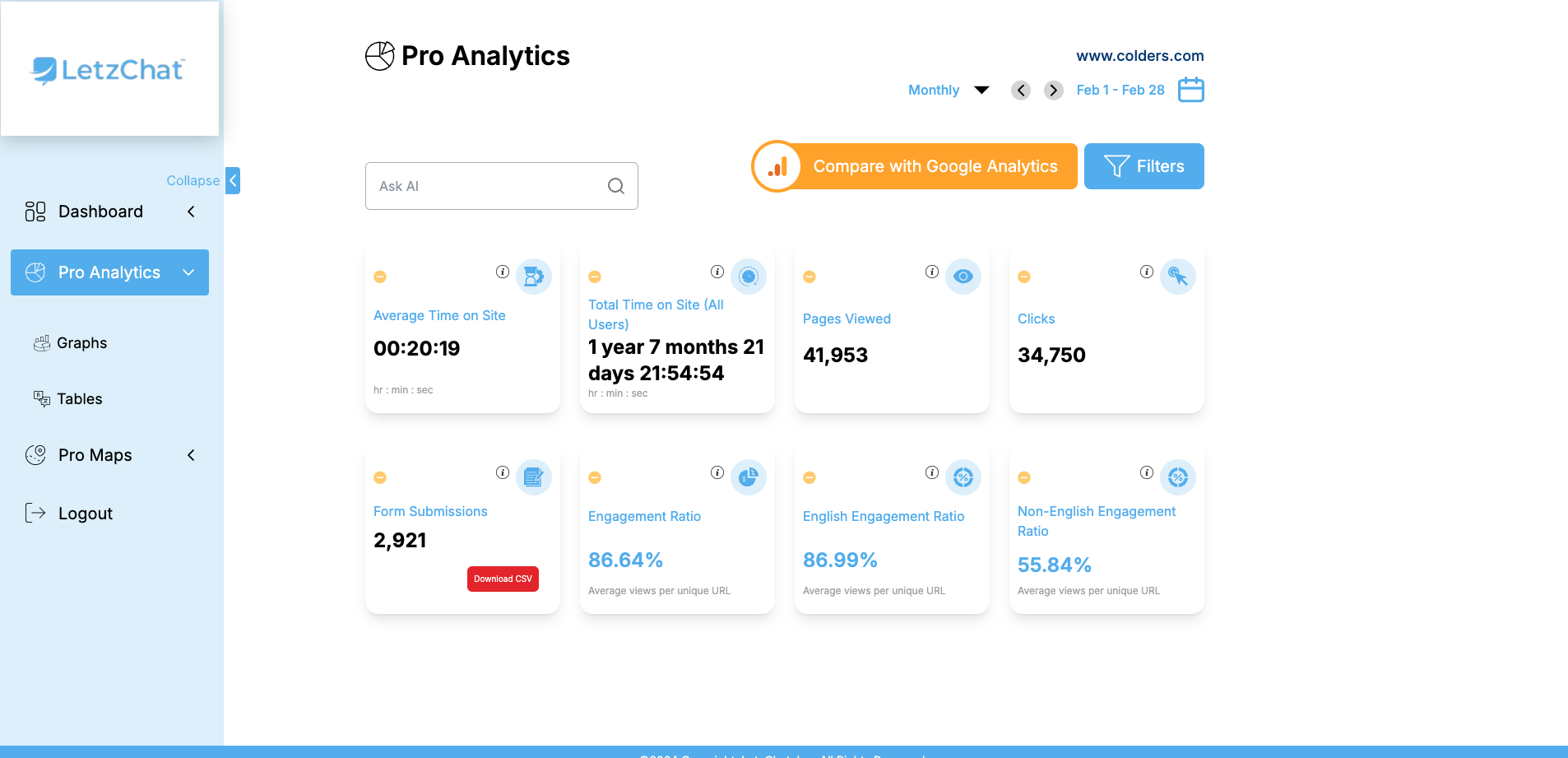Advance to next month with right arrow
Image resolution: width=1568 pixels, height=758 pixels.
click(x=1053, y=90)
